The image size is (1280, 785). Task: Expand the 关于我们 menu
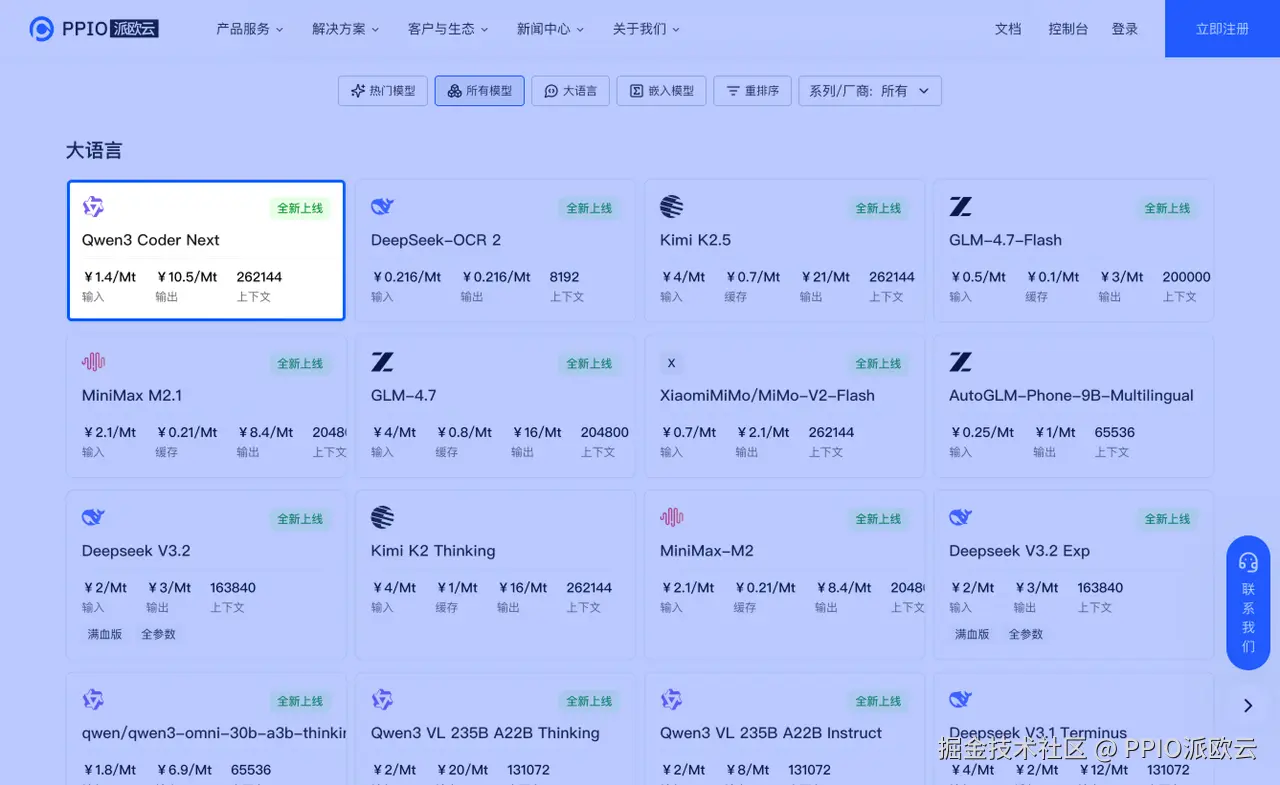click(646, 29)
